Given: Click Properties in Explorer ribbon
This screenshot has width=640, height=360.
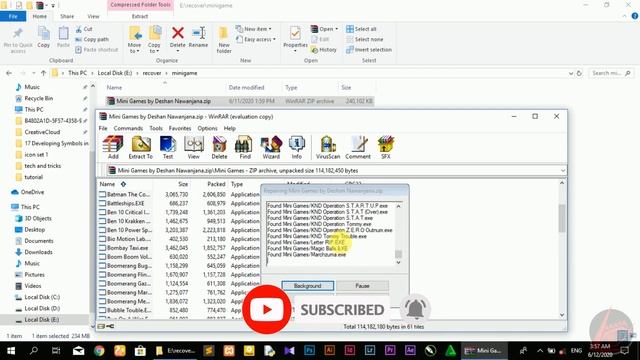Looking at the screenshot, I should coord(295,40).
